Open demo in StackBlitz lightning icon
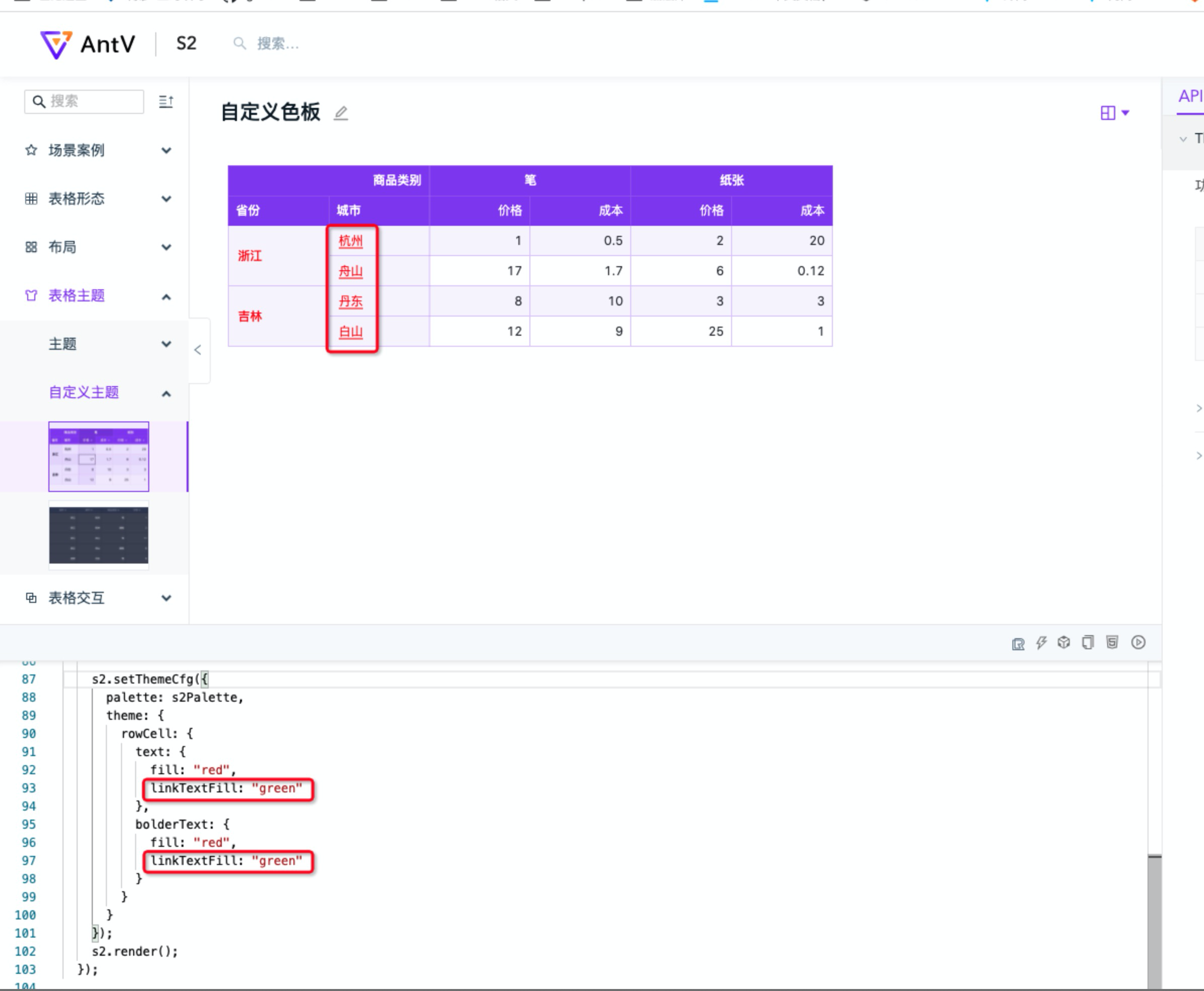 [x=1041, y=643]
